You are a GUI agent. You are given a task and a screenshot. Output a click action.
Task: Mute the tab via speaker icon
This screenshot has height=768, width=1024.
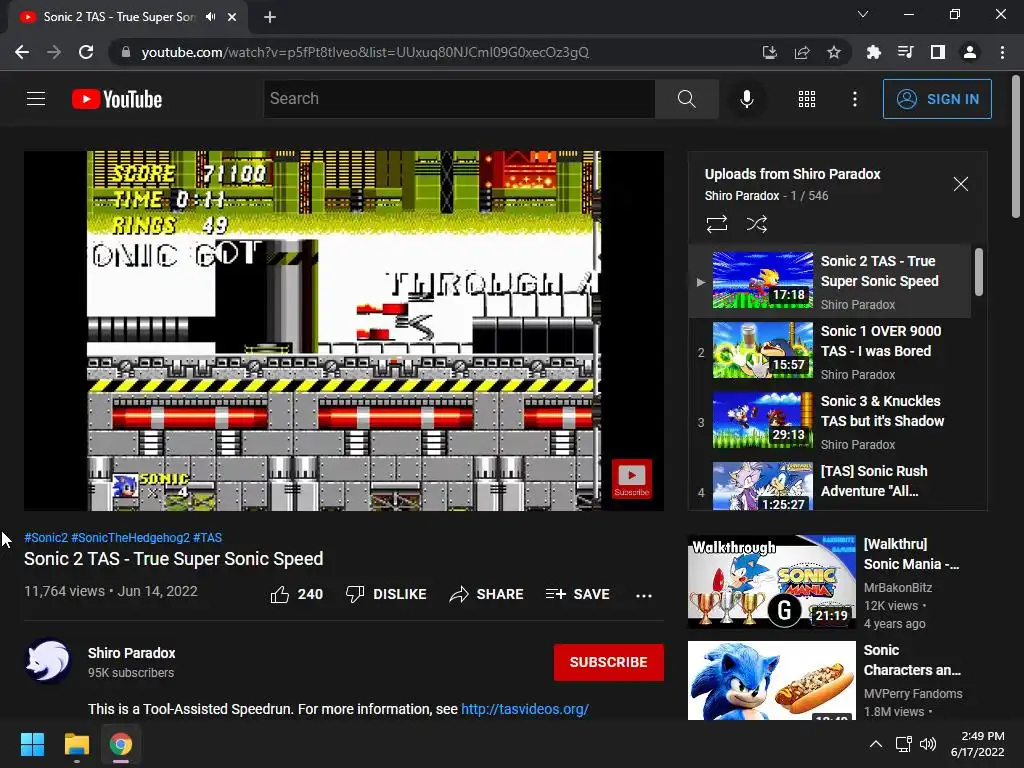pos(210,17)
